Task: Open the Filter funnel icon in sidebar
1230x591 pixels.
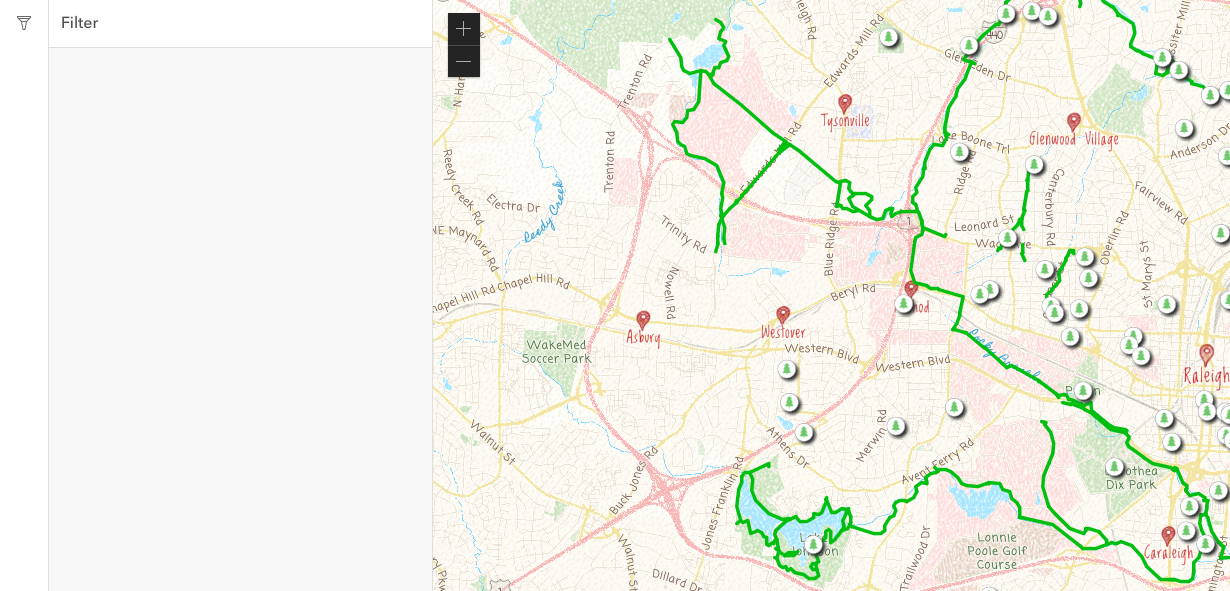Action: coord(24,23)
